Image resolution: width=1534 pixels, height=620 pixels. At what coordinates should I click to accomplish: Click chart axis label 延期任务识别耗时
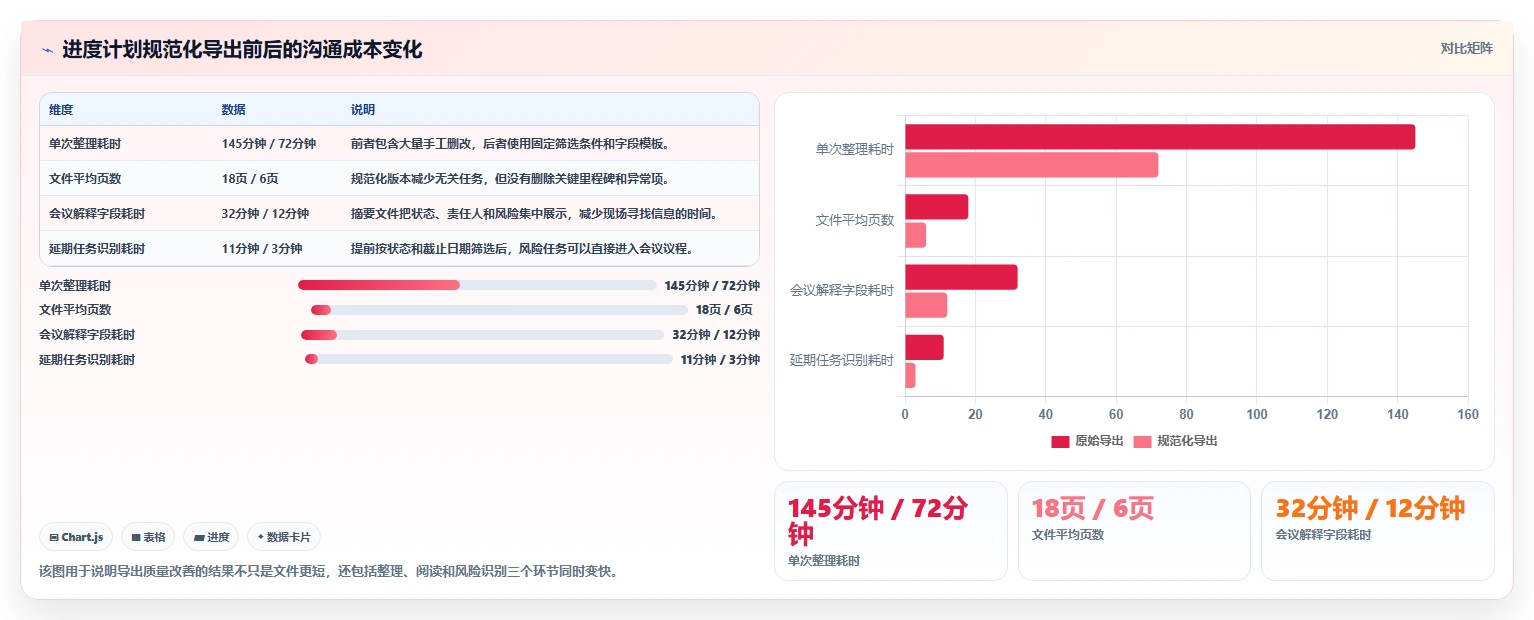[x=842, y=361]
